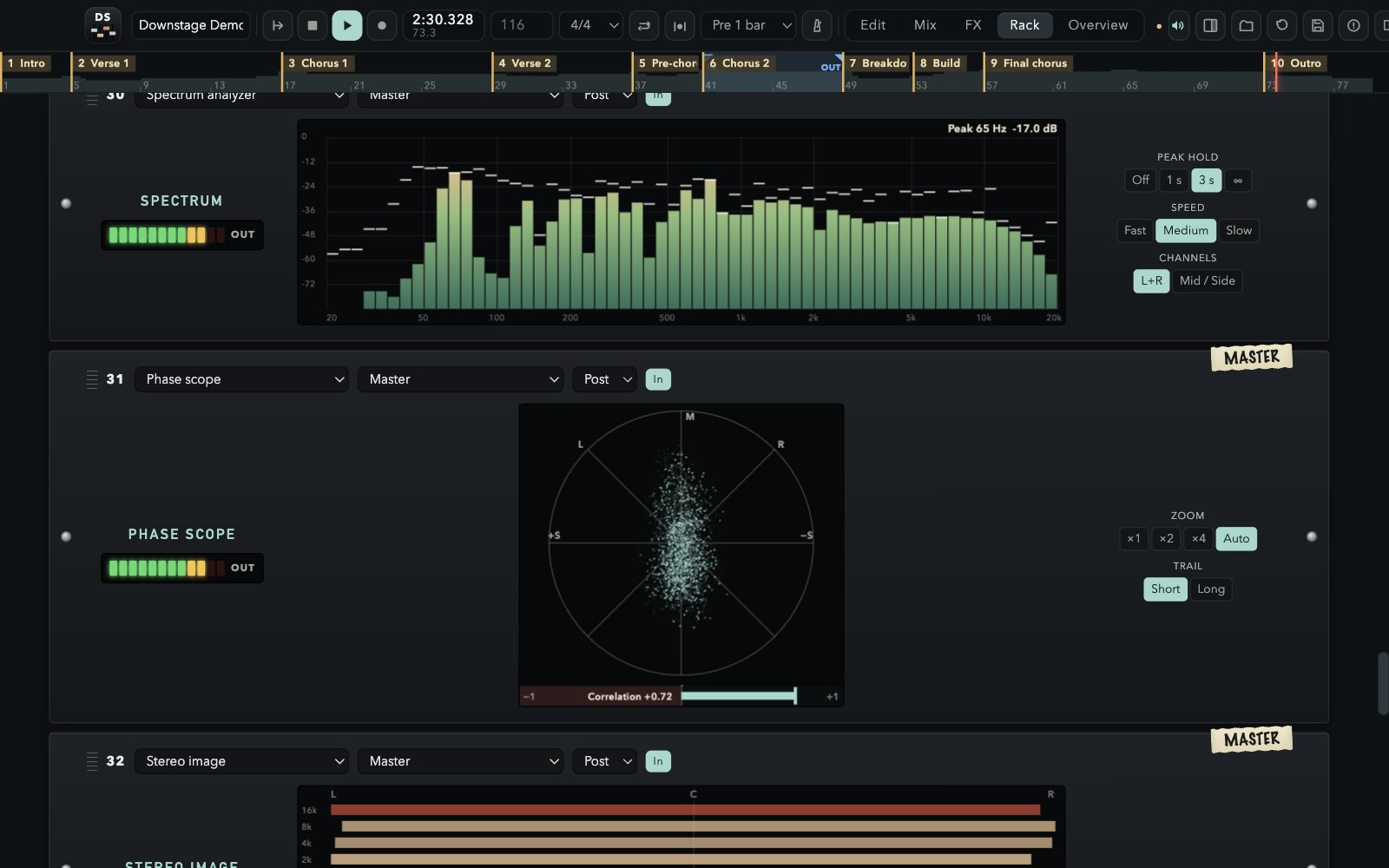The height and width of the screenshot is (868, 1389).
Task: Toggle the loop icon
Action: (644, 25)
